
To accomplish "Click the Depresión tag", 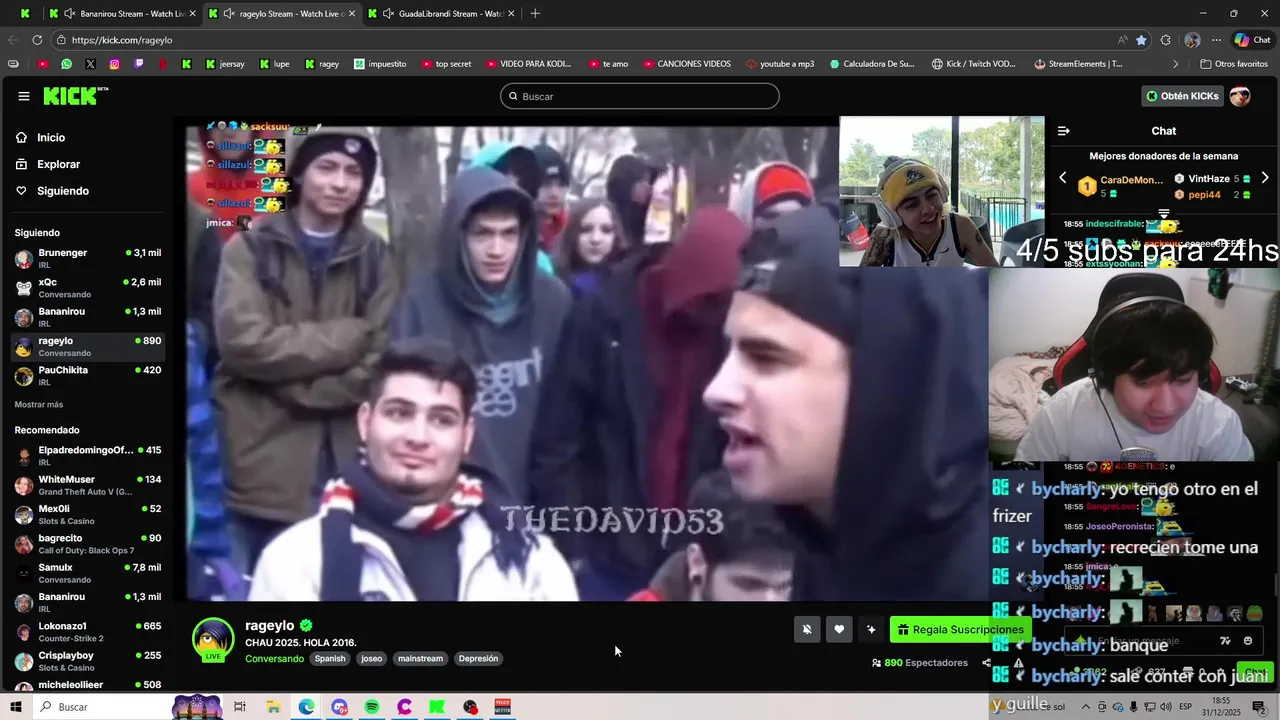I will pos(478,659).
